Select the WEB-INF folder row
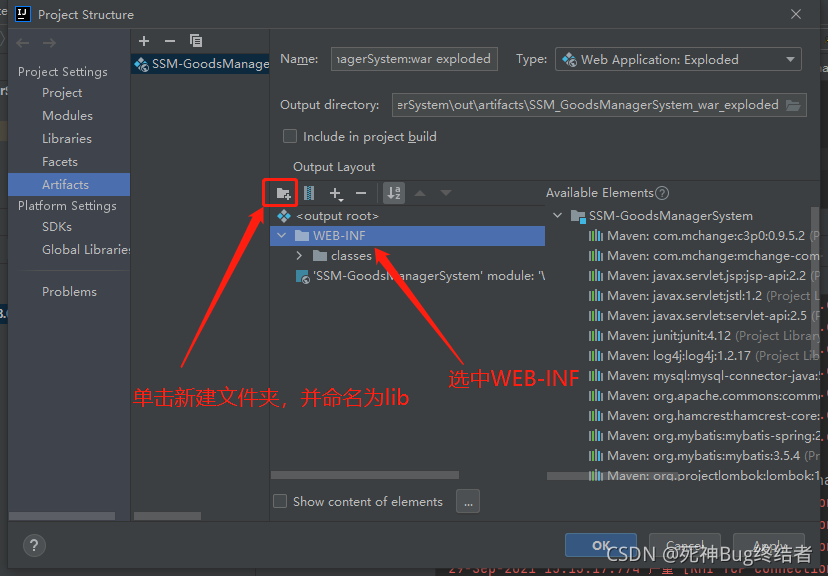Screen dimensions: 828x576 pos(408,235)
